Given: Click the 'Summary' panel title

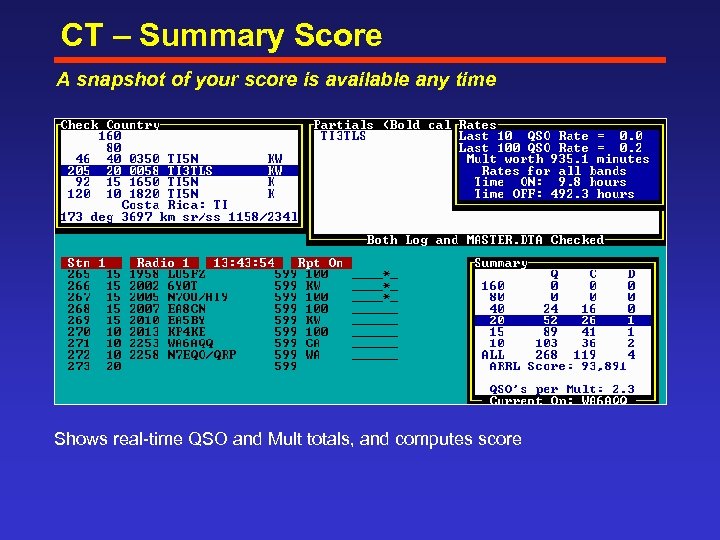Looking at the screenshot, I should coord(501,263).
